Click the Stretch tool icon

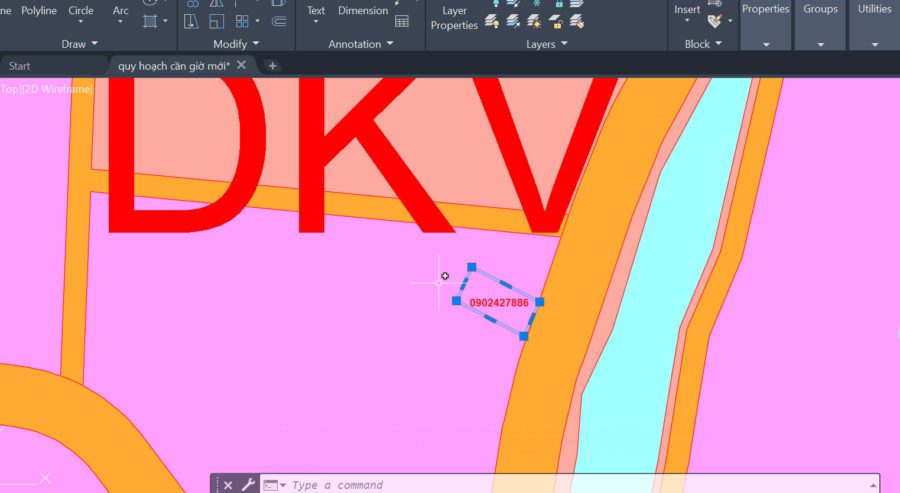coord(191,22)
